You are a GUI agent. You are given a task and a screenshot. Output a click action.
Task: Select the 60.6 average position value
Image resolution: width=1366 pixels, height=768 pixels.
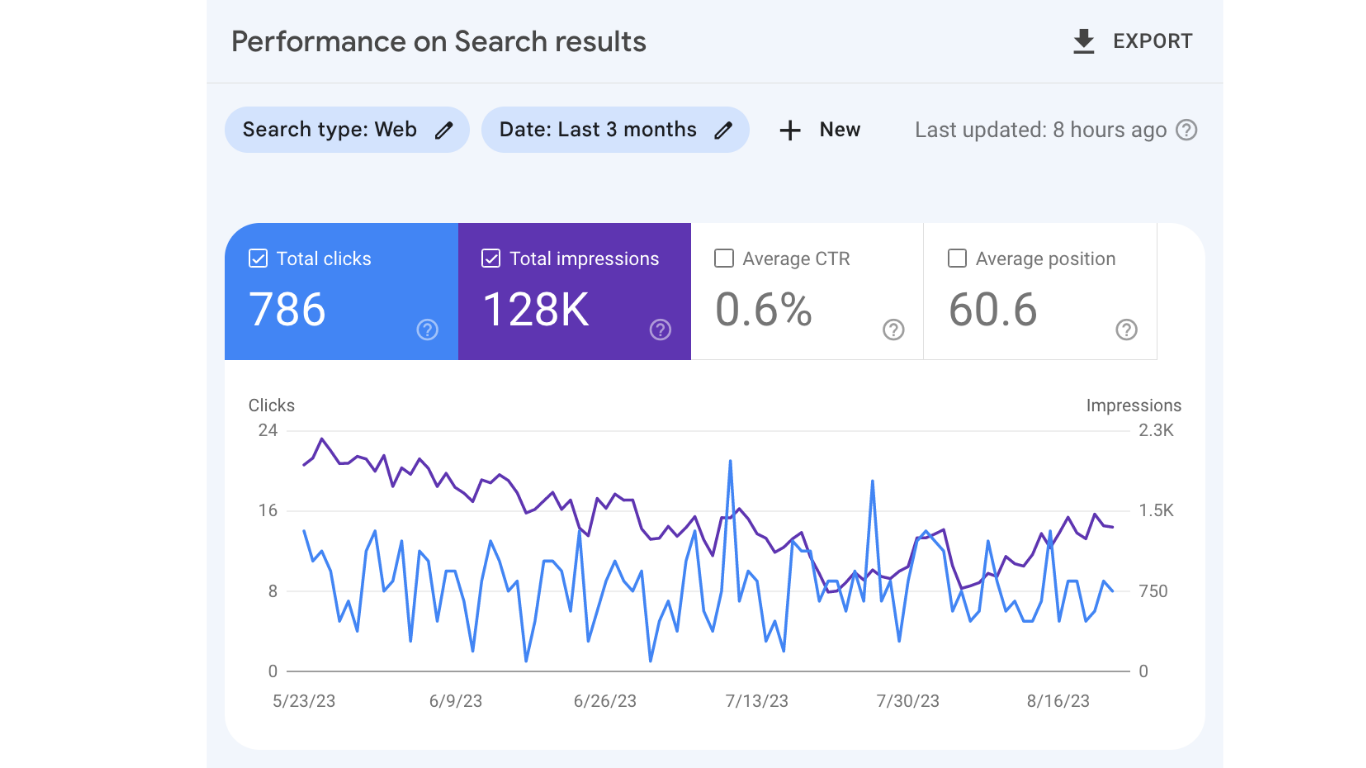coord(993,310)
